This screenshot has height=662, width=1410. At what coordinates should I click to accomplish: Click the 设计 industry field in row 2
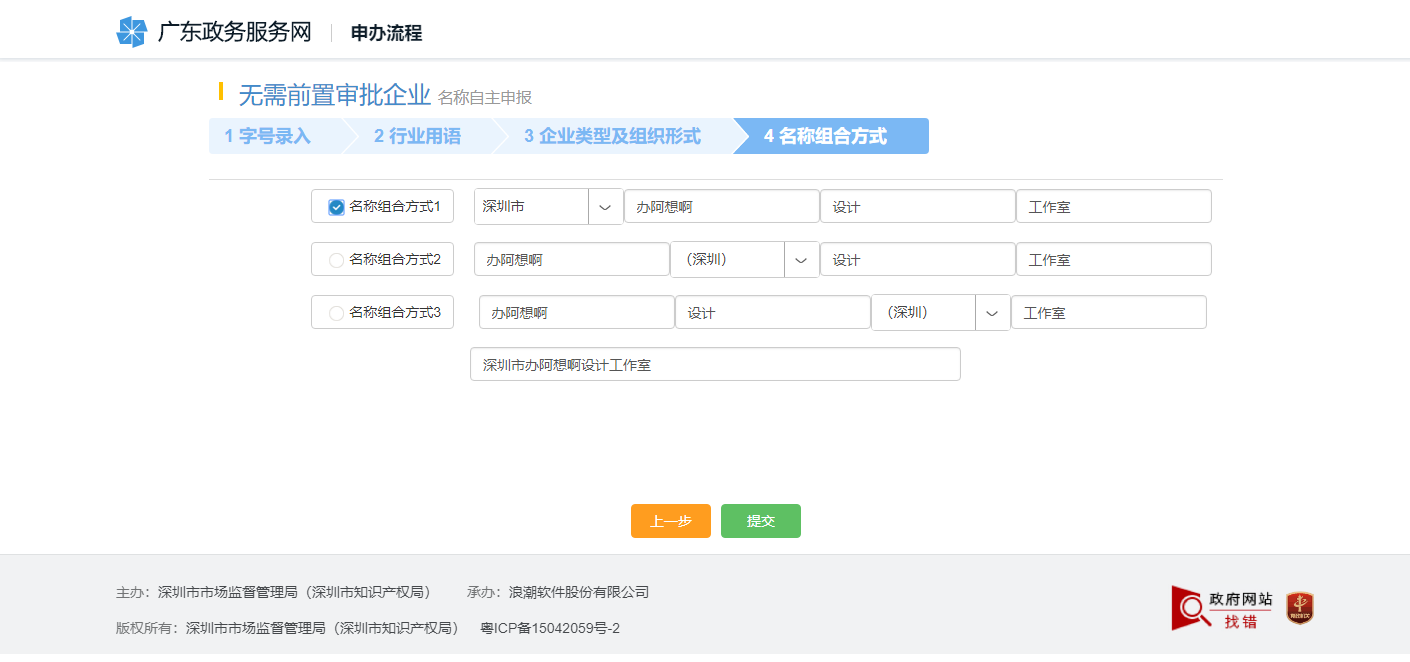pos(917,260)
